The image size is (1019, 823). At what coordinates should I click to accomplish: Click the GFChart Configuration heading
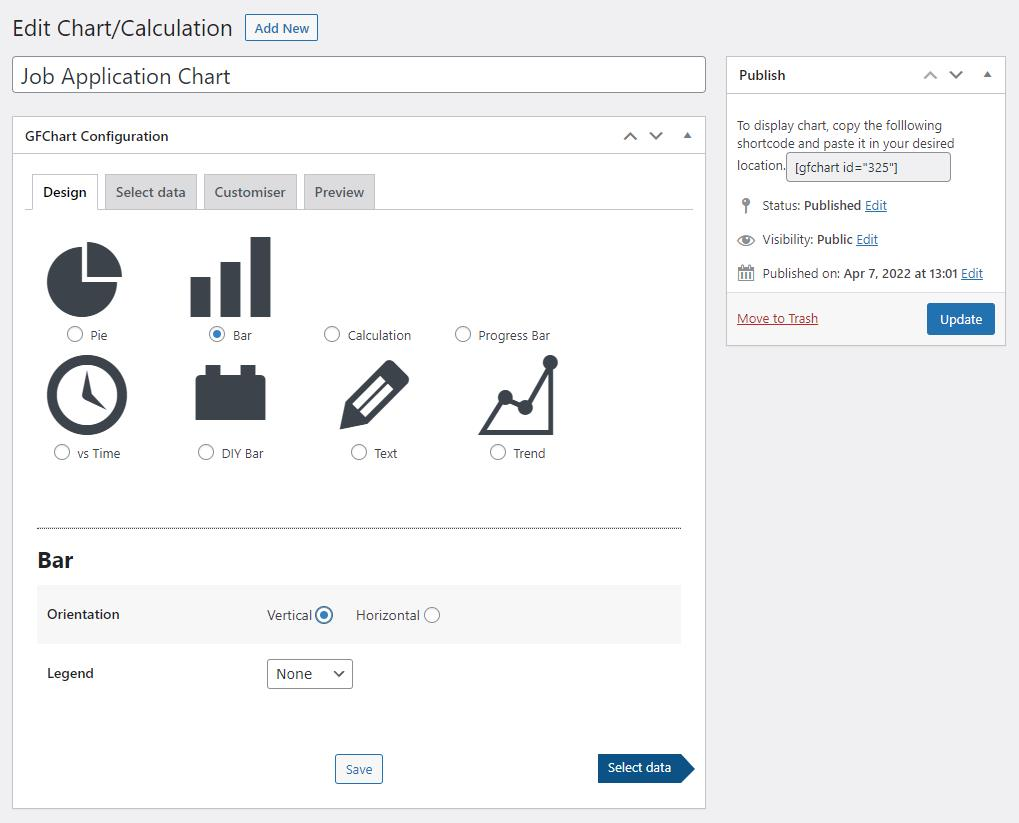click(97, 137)
